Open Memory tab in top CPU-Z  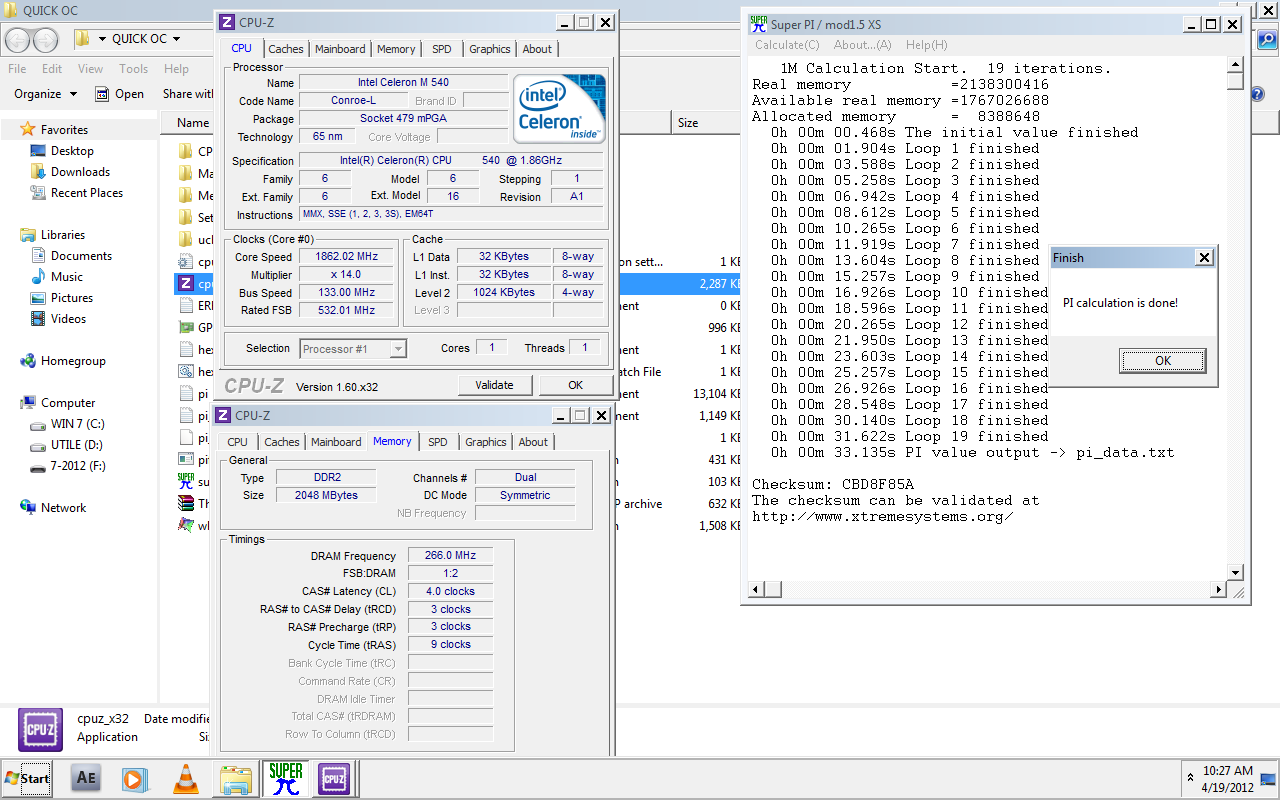(396, 49)
